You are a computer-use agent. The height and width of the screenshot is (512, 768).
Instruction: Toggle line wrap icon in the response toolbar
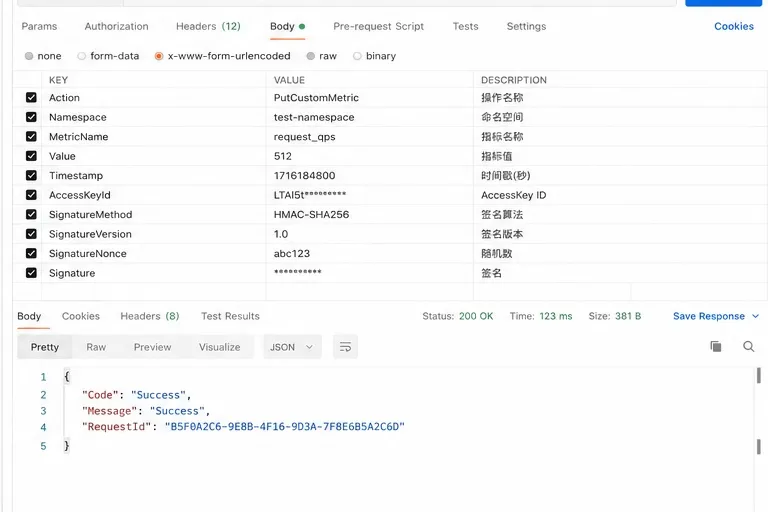pos(345,347)
